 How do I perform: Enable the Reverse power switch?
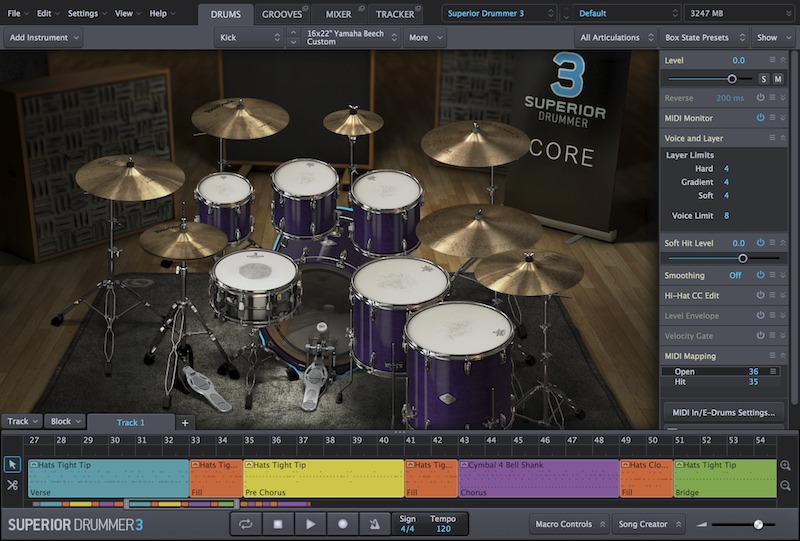point(760,97)
